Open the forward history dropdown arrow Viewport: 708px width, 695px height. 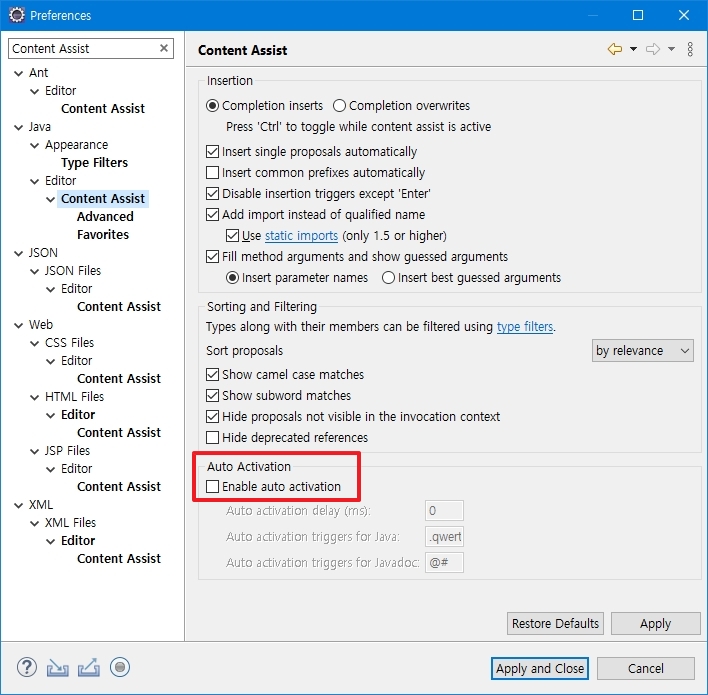click(x=671, y=49)
